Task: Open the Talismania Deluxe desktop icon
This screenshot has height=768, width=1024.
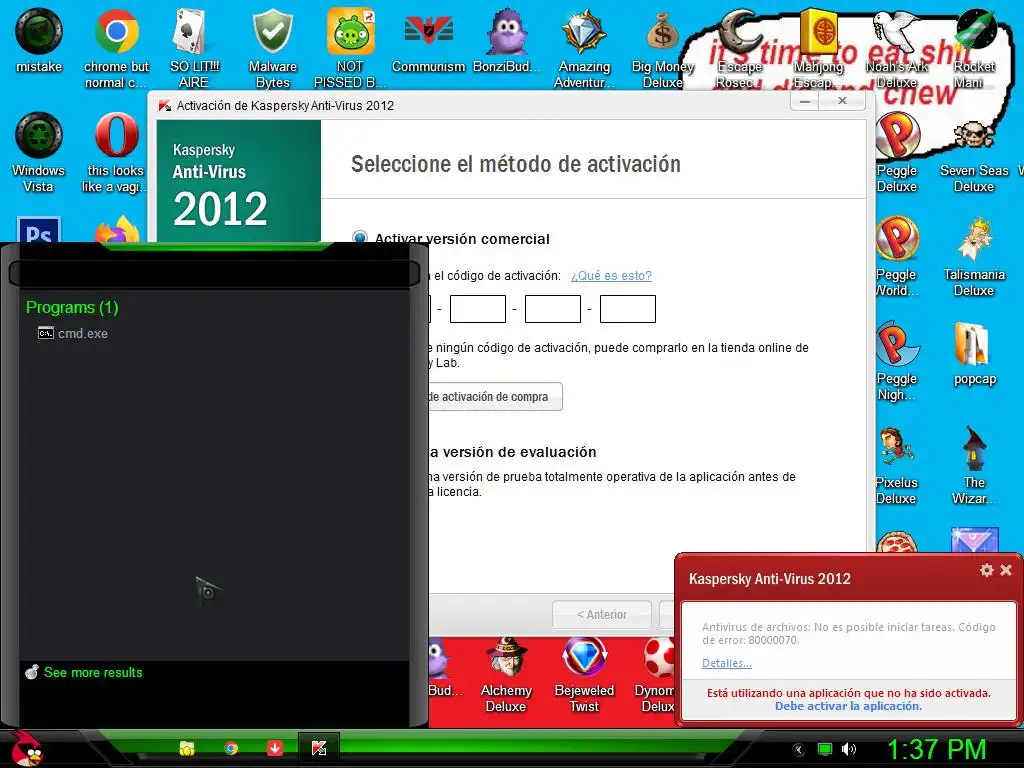Action: [974, 256]
